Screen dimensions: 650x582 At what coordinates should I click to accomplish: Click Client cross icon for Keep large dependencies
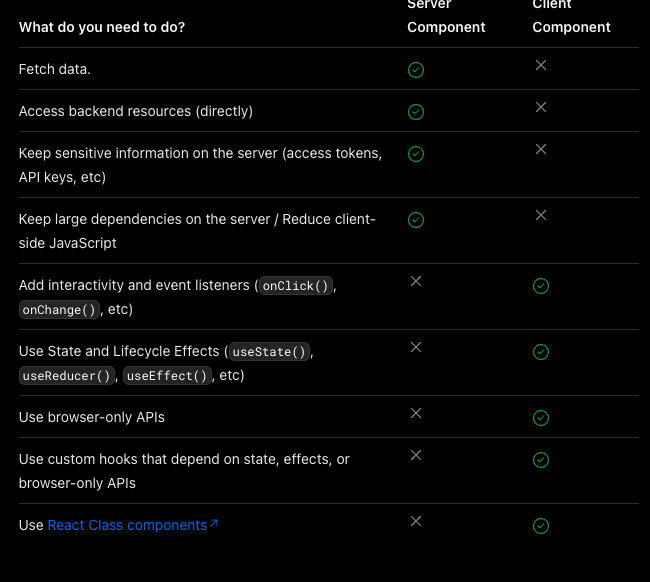coord(541,215)
